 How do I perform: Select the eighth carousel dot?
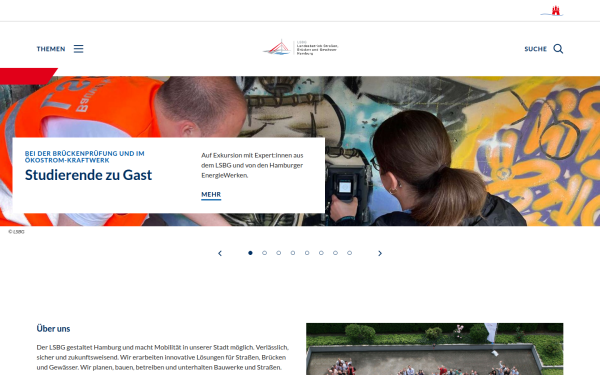tap(349, 253)
